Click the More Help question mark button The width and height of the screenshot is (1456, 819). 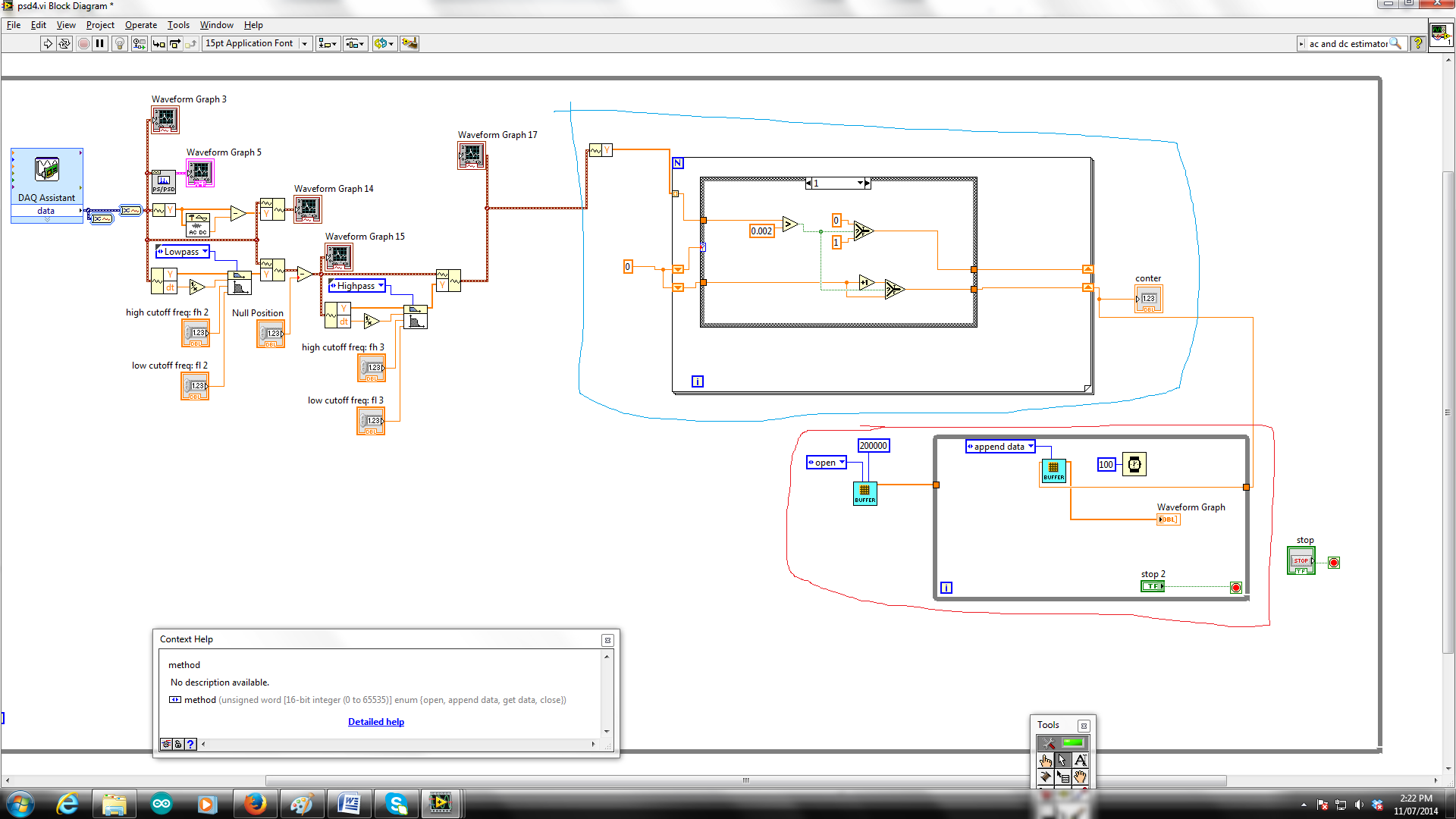(x=190, y=745)
